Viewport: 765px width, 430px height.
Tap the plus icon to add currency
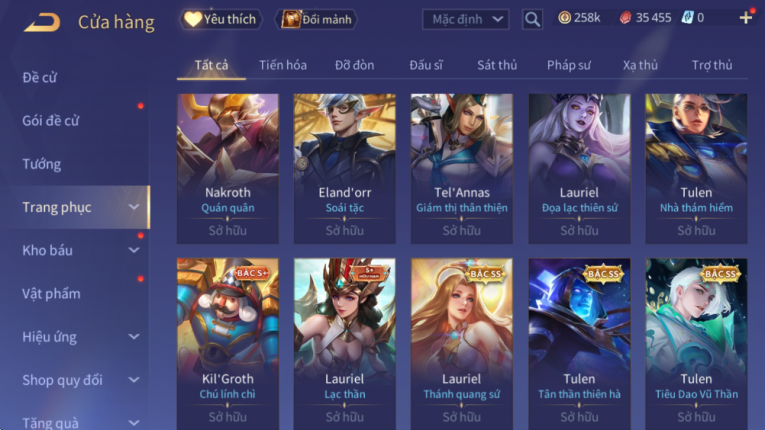745,18
